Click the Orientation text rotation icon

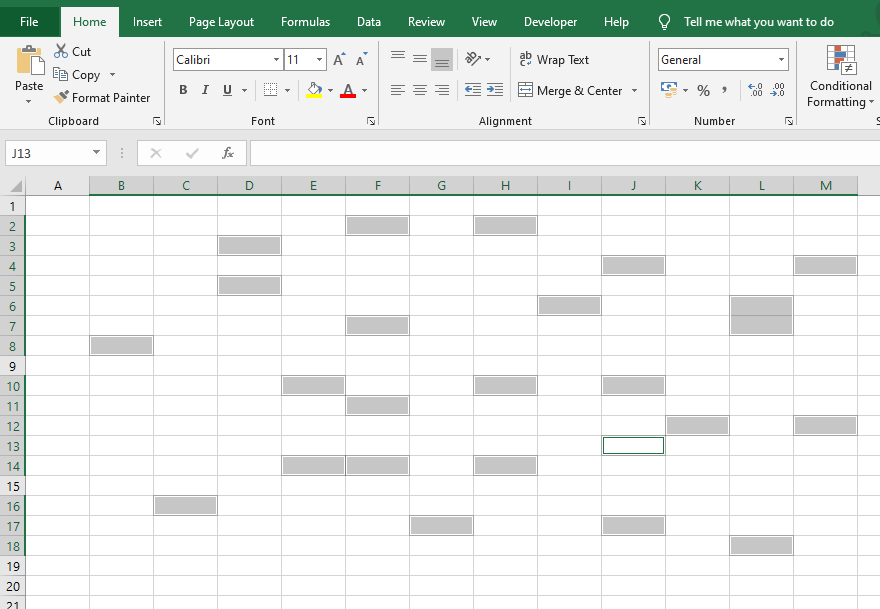[473, 58]
